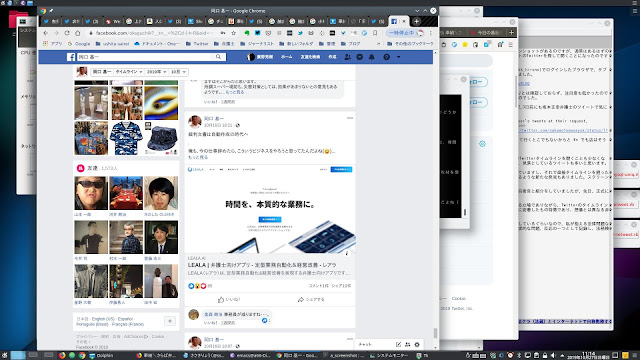Click the Facebook search magnifier icon
The image size is (640, 360).
(x=218, y=57)
